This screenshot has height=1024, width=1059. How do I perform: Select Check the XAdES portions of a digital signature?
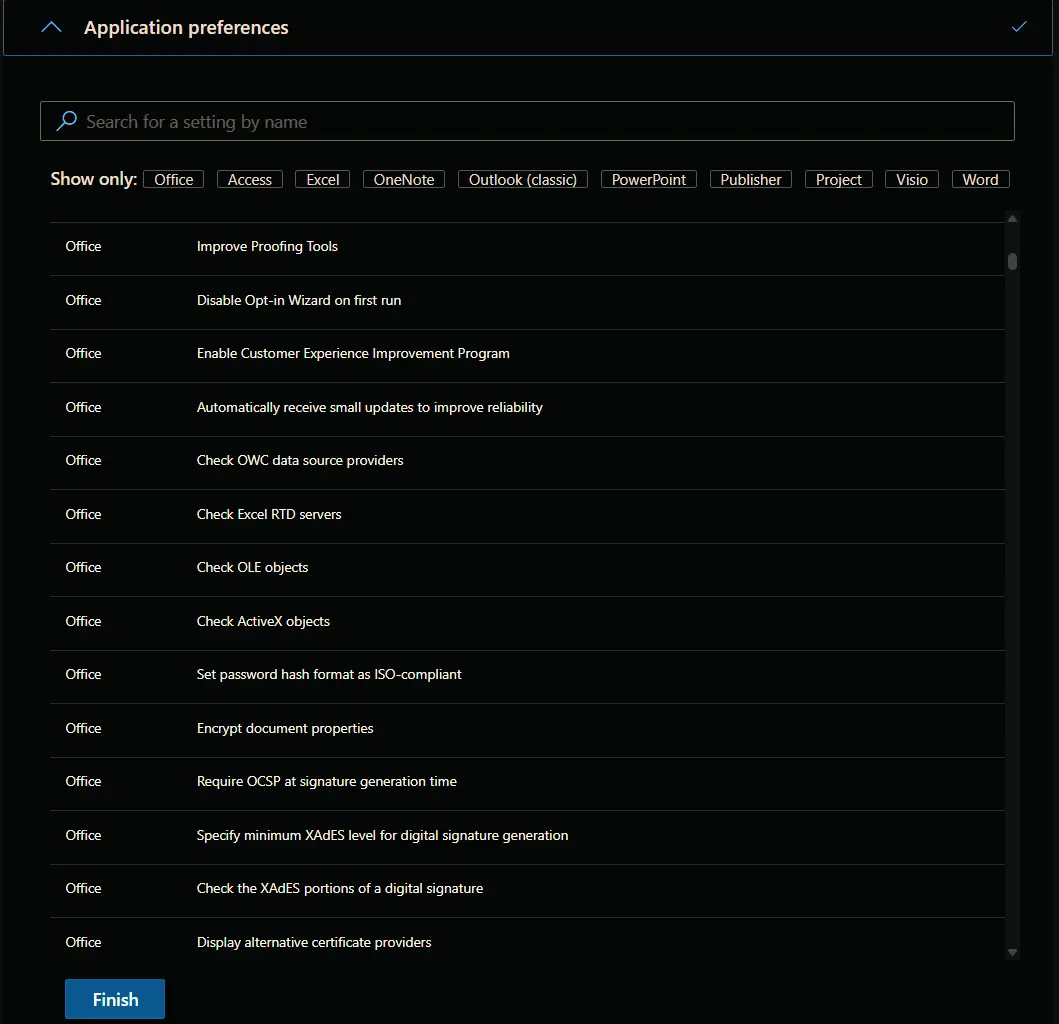click(527, 890)
